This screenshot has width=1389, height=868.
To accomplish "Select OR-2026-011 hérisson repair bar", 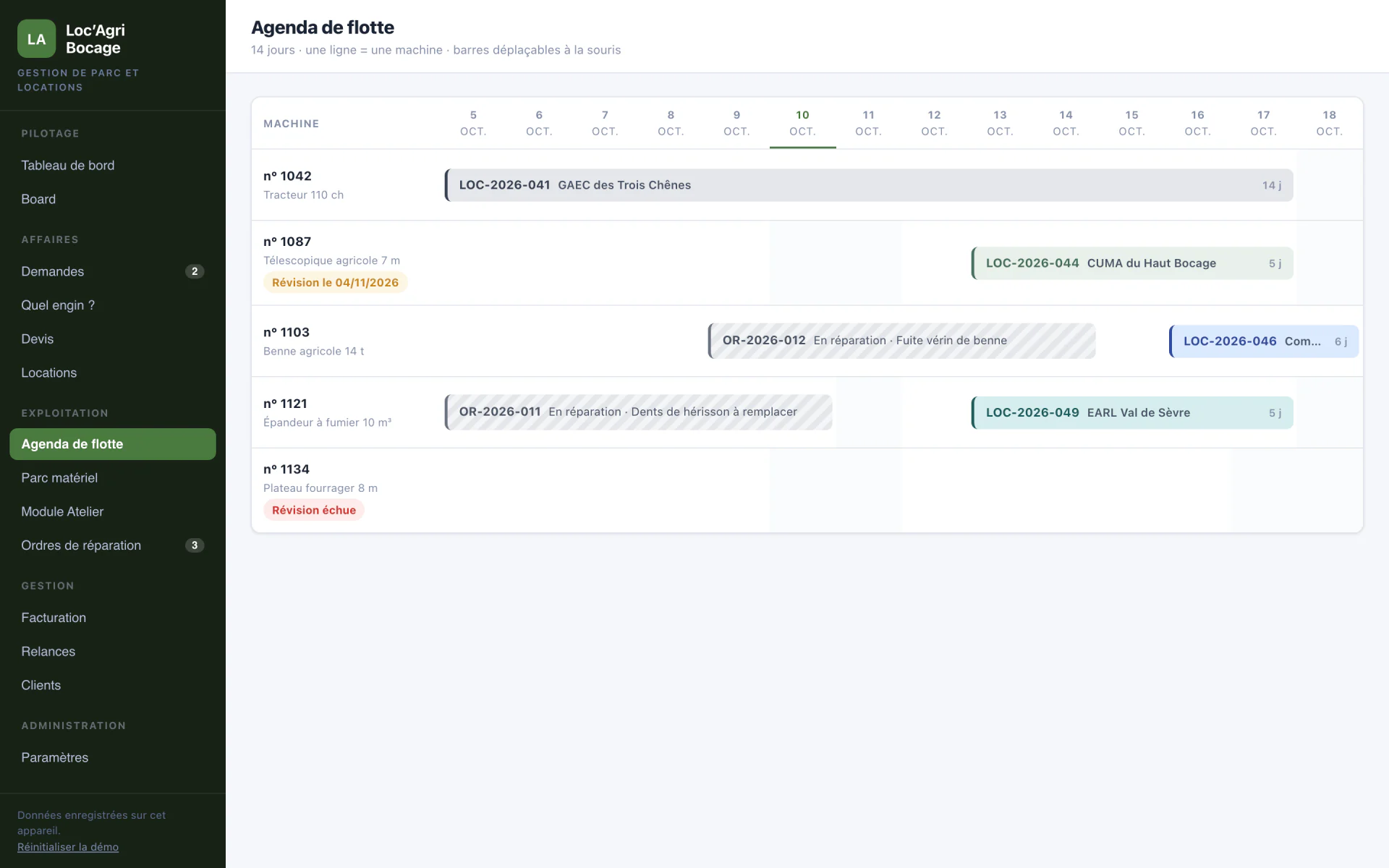I will coord(638,412).
